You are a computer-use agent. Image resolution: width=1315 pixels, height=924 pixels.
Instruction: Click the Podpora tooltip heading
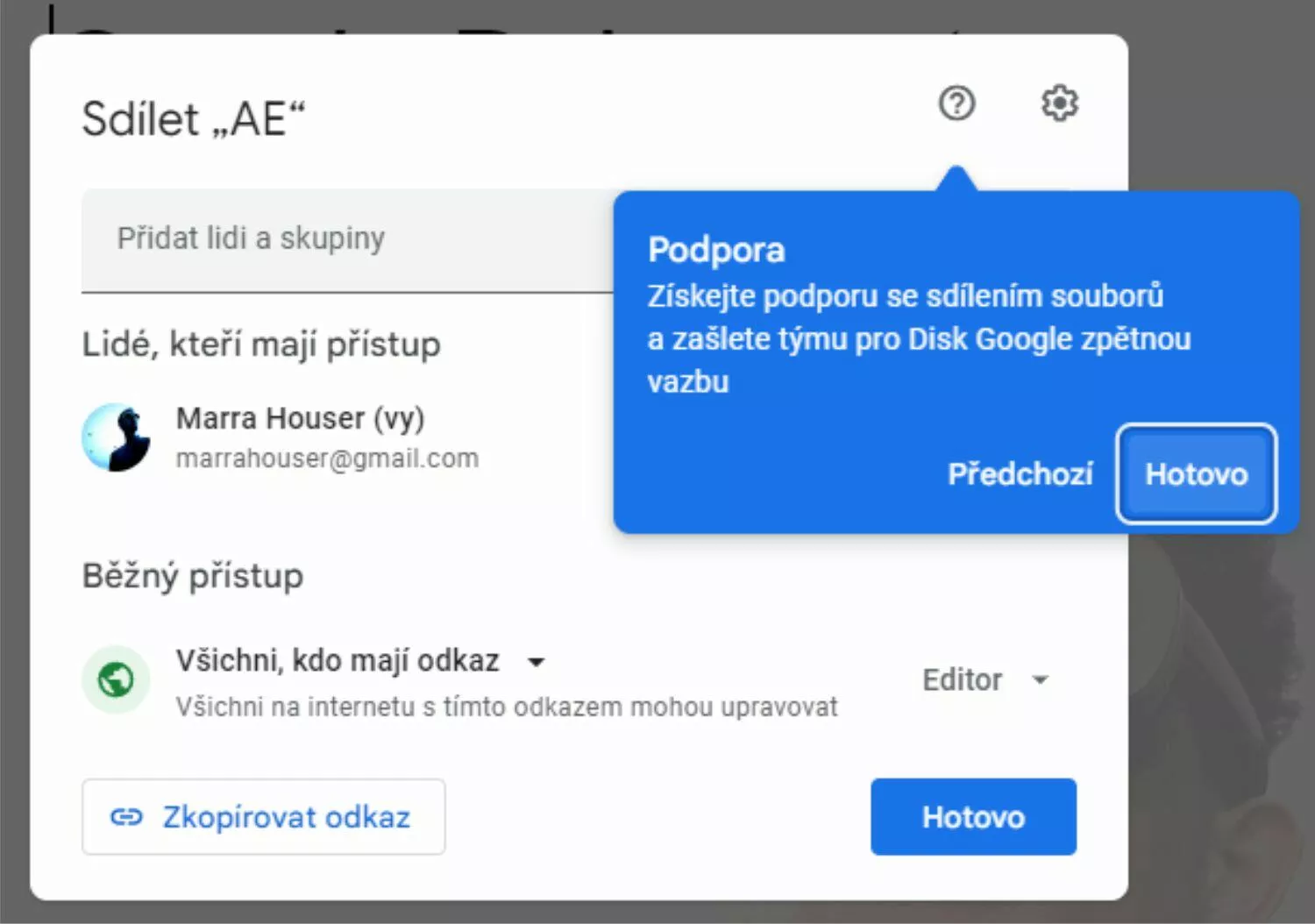716,250
